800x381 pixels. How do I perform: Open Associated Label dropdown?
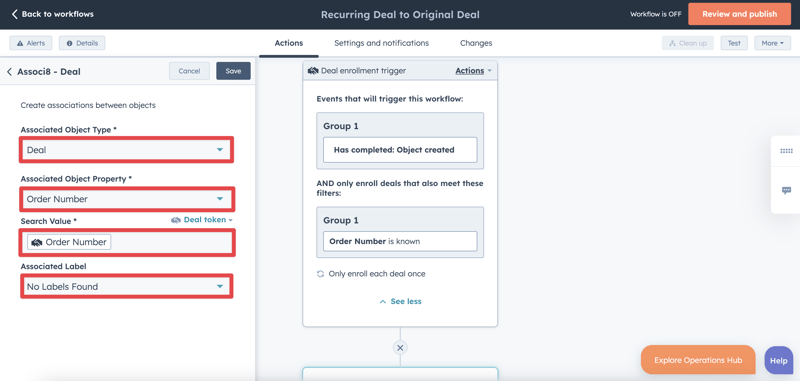[127, 287]
